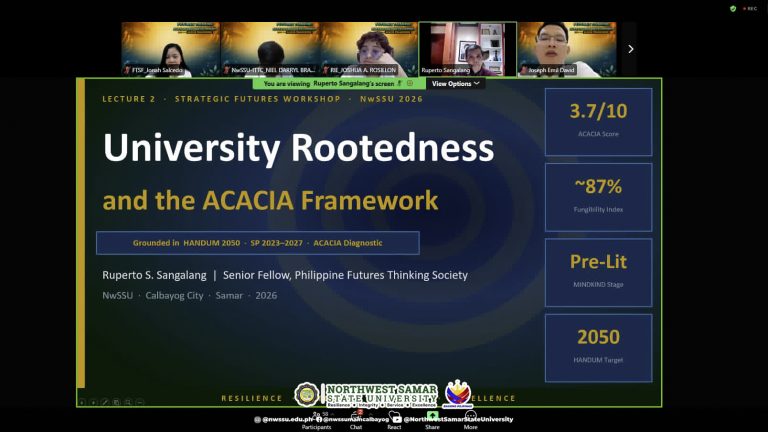Click the Pre-Lit MINDKIND Stage card
Image resolution: width=768 pixels, height=432 pixels.
pyautogui.click(x=599, y=272)
